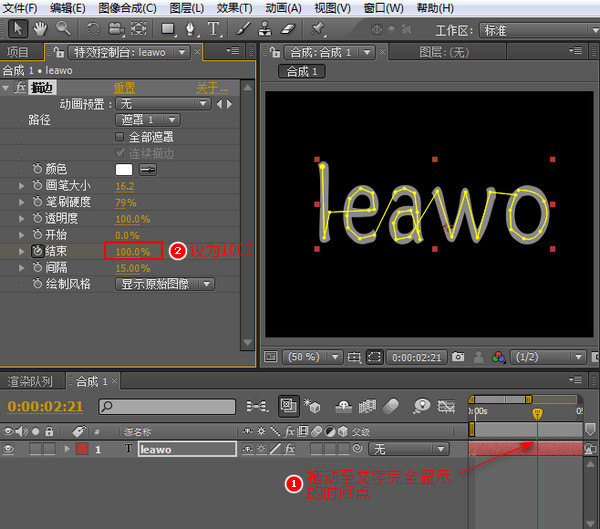Click the 结束 value 100.0%
This screenshot has width=600, height=529.
pyautogui.click(x=133, y=252)
